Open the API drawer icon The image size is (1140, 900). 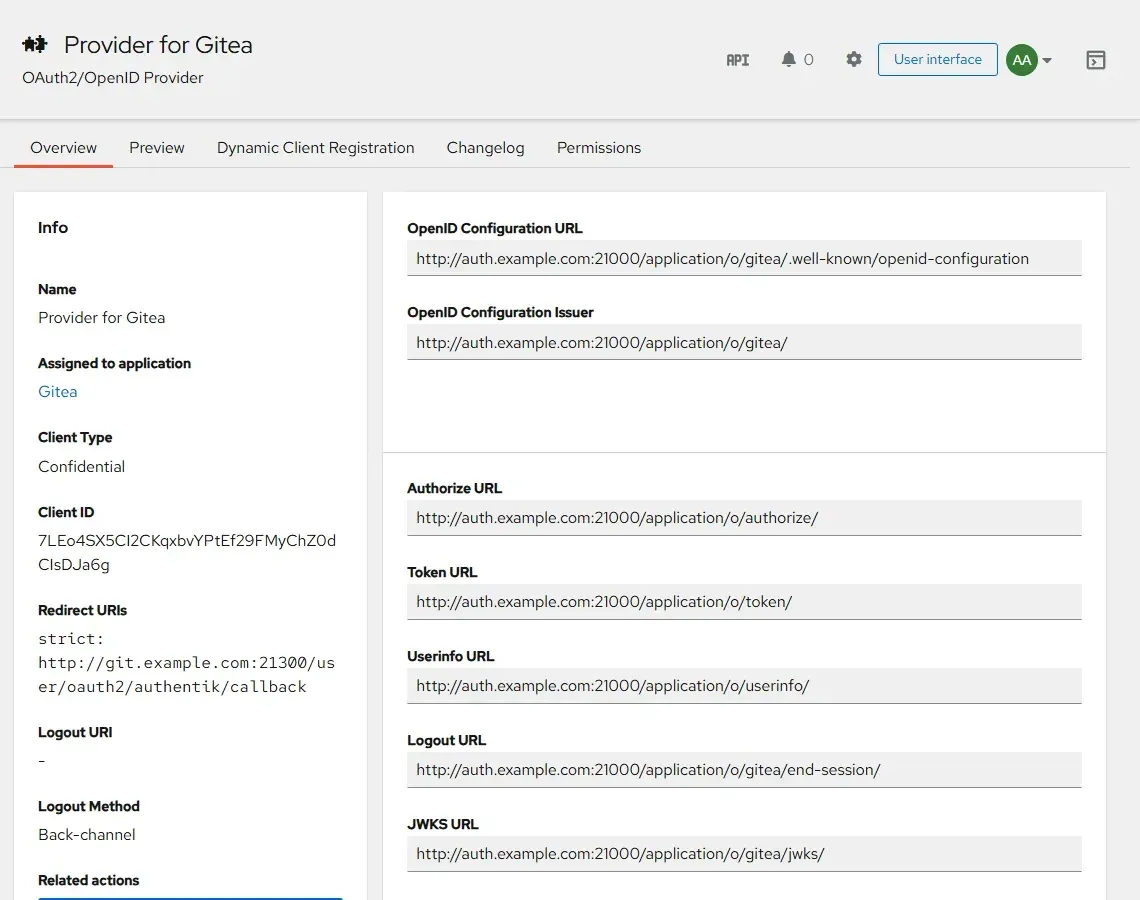(737, 60)
